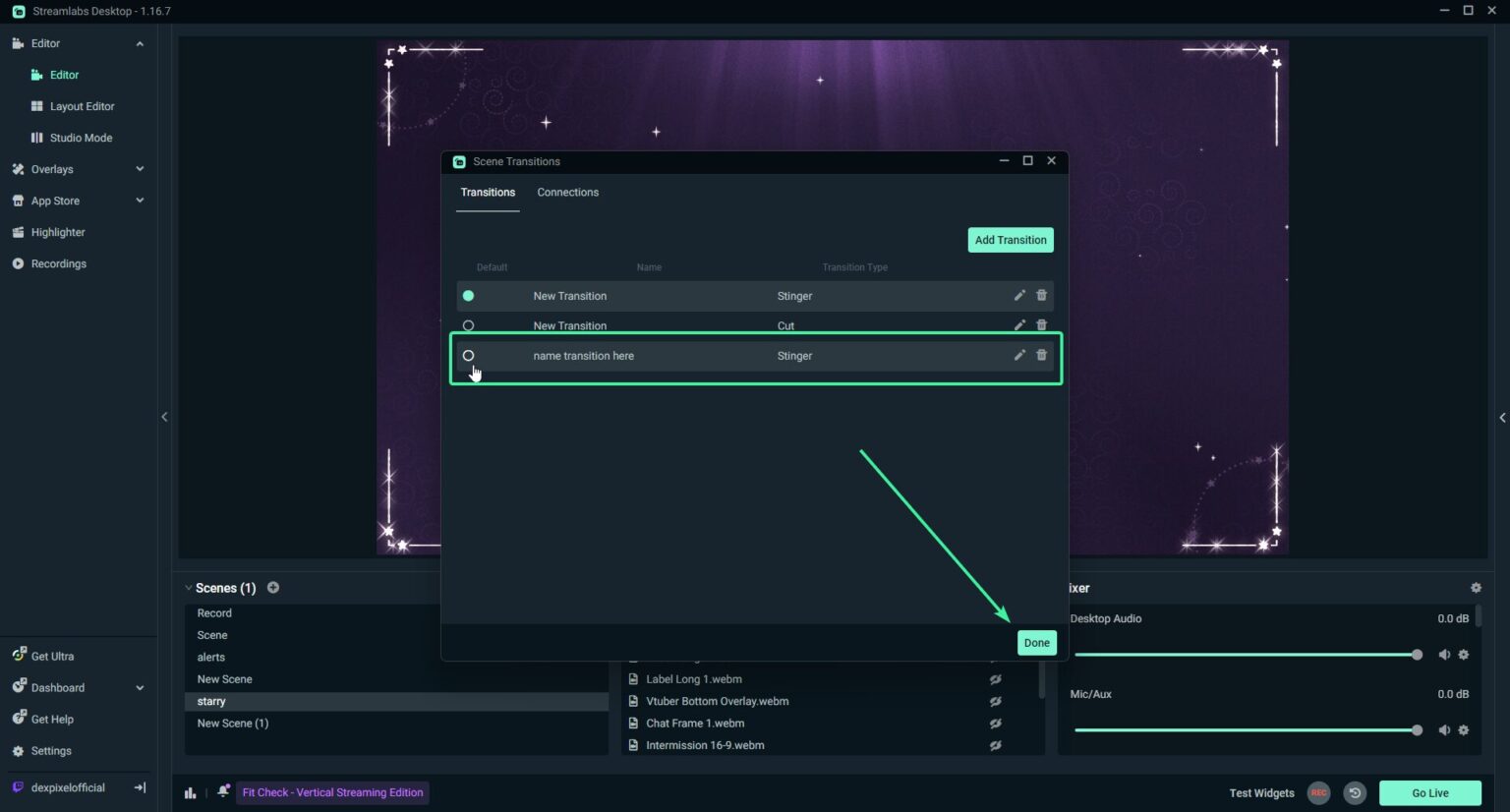Delete the Cut transition

point(1041,324)
